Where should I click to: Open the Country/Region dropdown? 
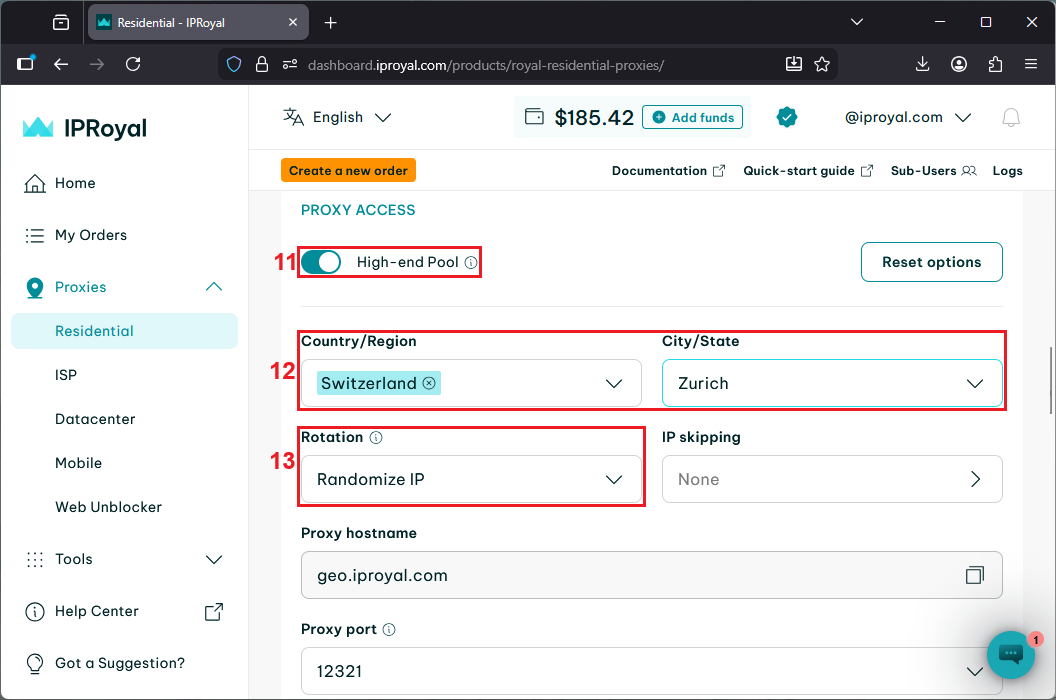point(471,383)
